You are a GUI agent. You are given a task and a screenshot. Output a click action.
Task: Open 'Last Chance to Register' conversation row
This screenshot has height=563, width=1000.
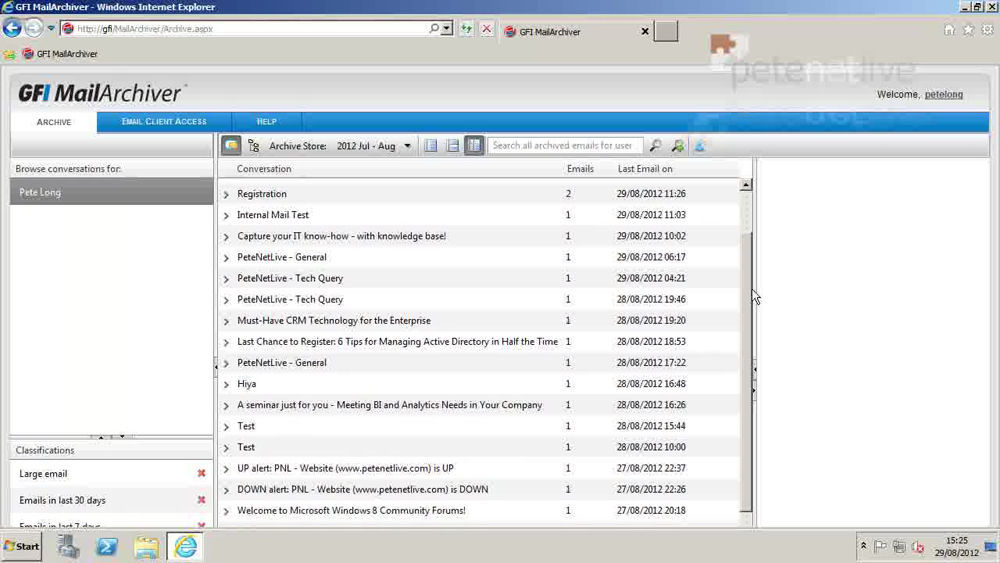click(x=479, y=342)
